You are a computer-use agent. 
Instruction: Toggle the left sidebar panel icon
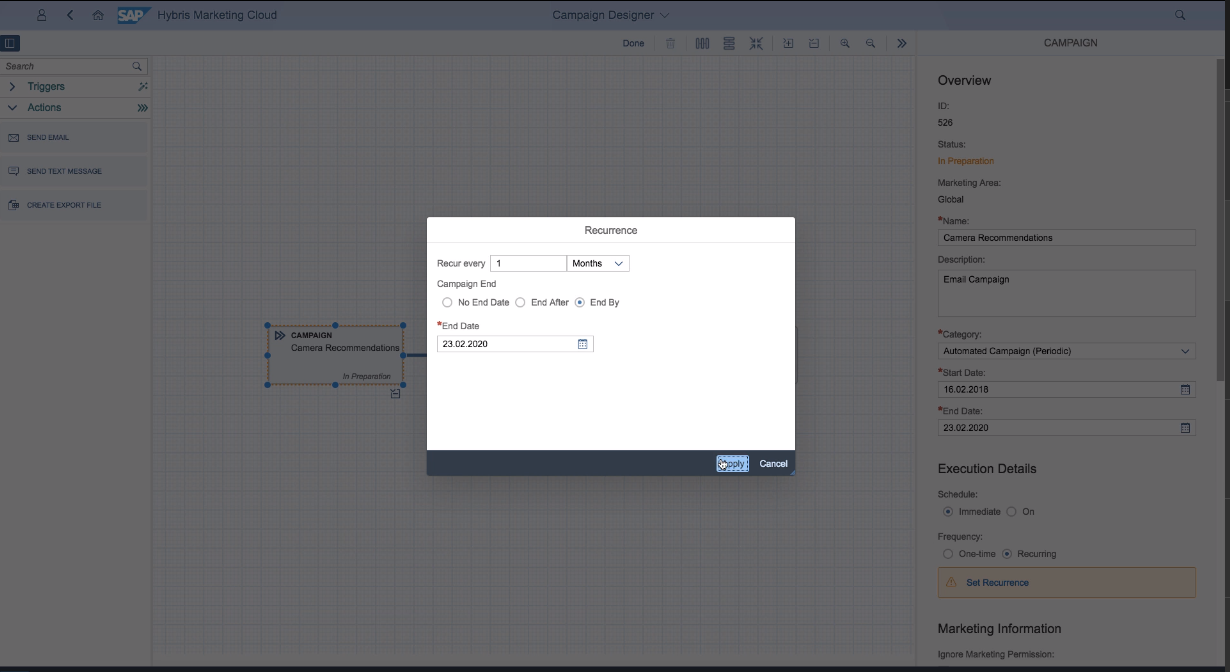click(x=10, y=43)
